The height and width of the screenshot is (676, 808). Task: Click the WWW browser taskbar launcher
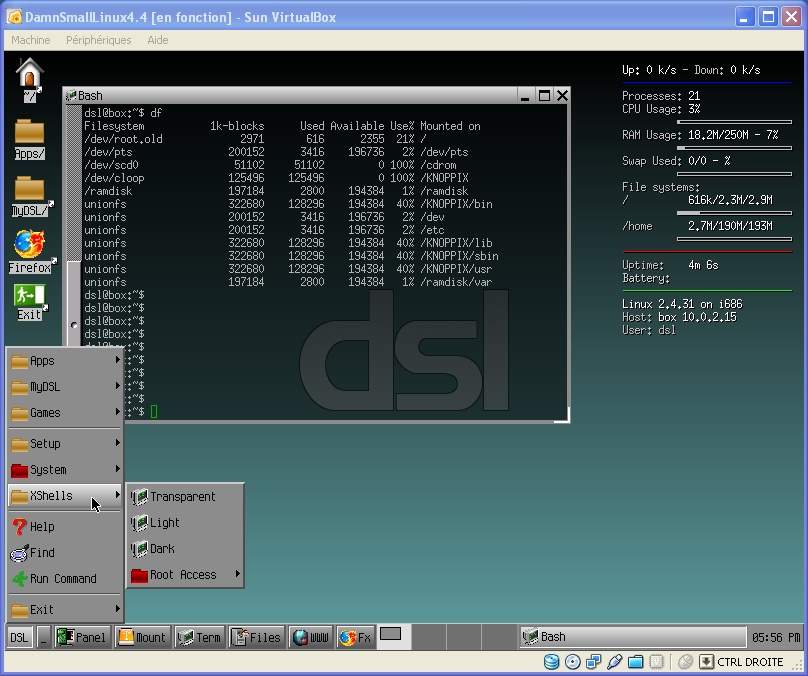(x=311, y=637)
